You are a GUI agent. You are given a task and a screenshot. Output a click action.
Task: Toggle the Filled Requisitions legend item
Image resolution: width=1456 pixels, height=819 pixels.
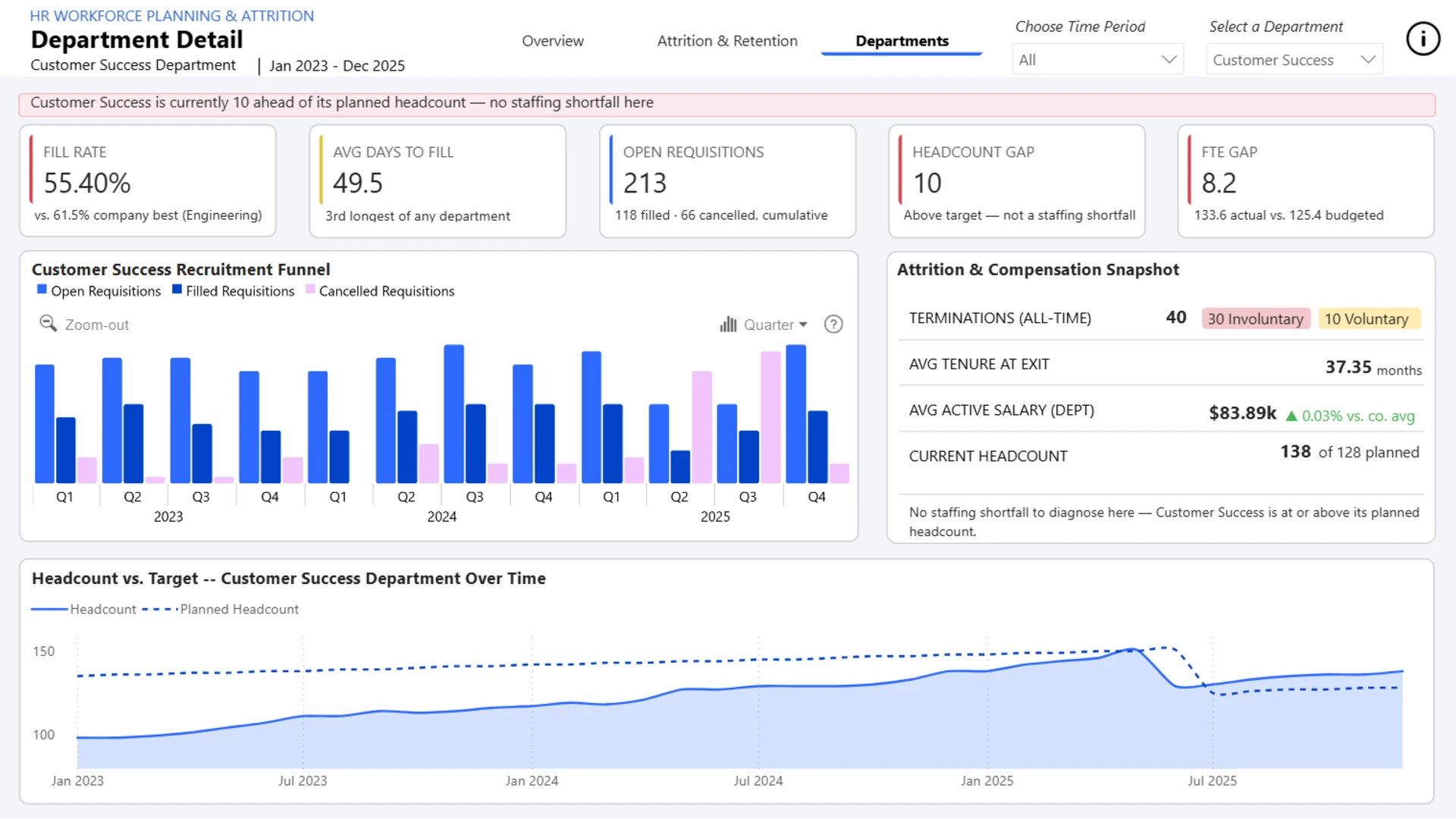point(234,291)
